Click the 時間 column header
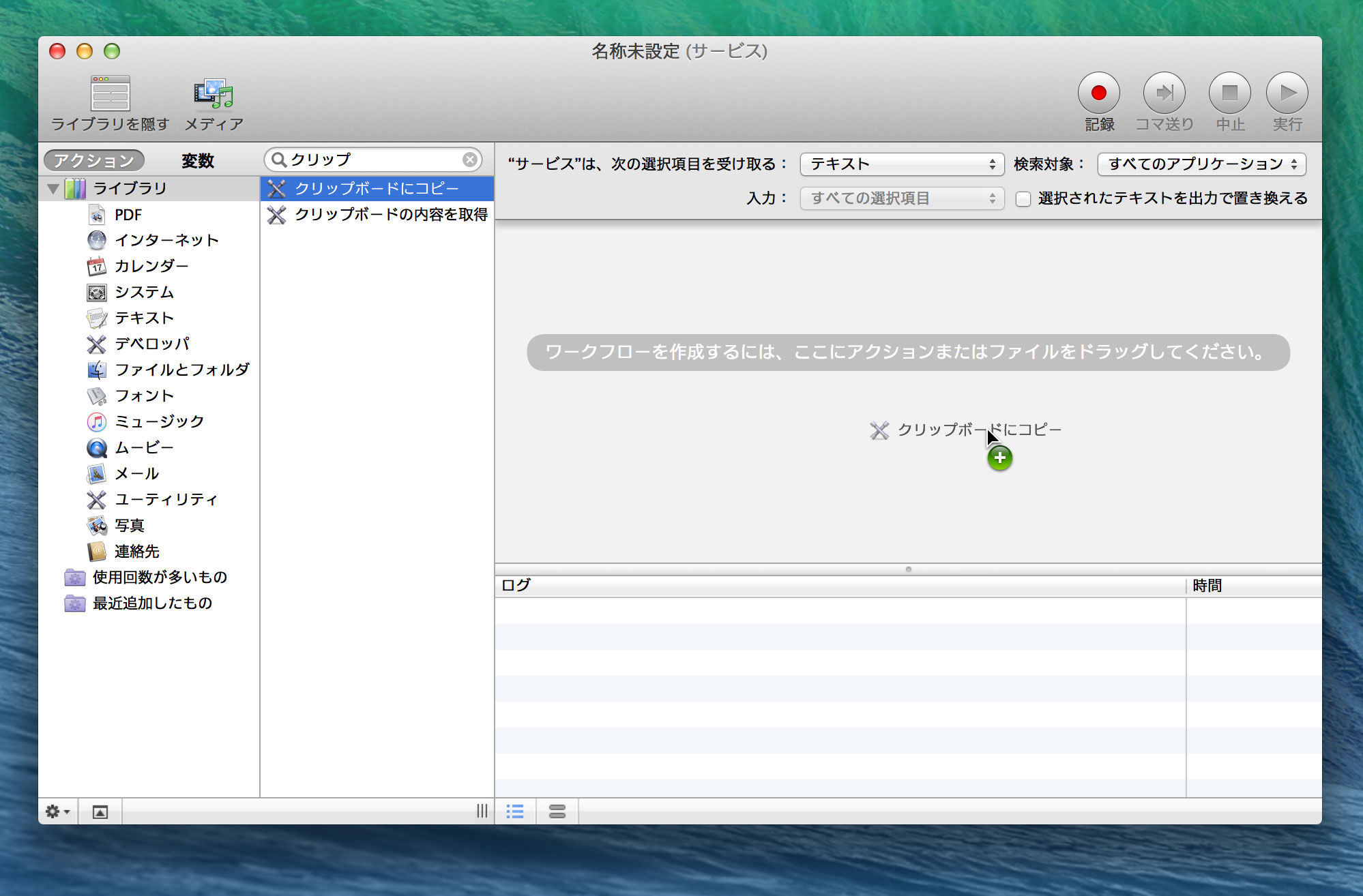 [1254, 585]
